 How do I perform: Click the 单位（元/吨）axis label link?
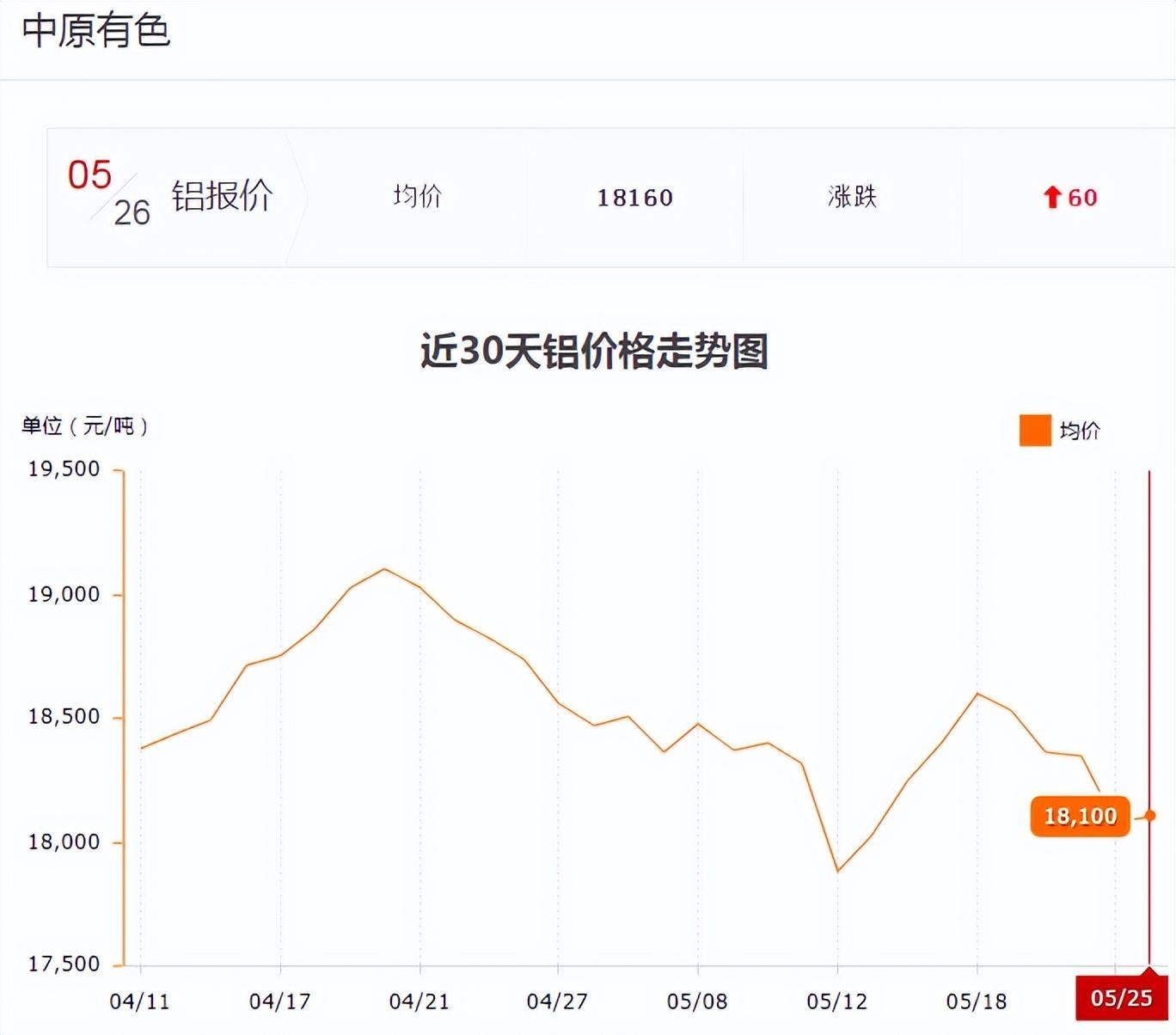(x=84, y=423)
